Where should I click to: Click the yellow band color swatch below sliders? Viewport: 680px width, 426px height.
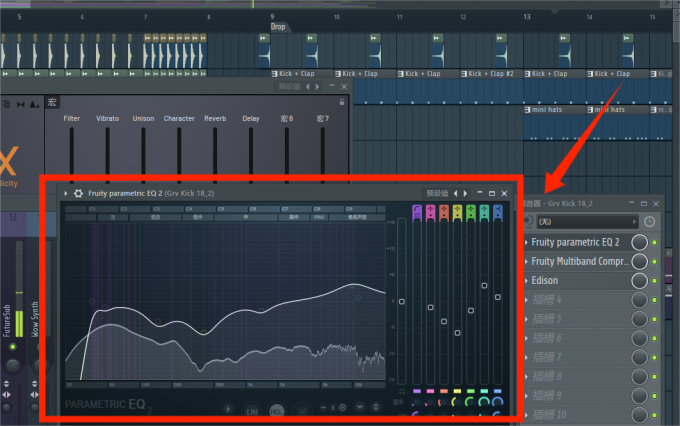(x=457, y=391)
